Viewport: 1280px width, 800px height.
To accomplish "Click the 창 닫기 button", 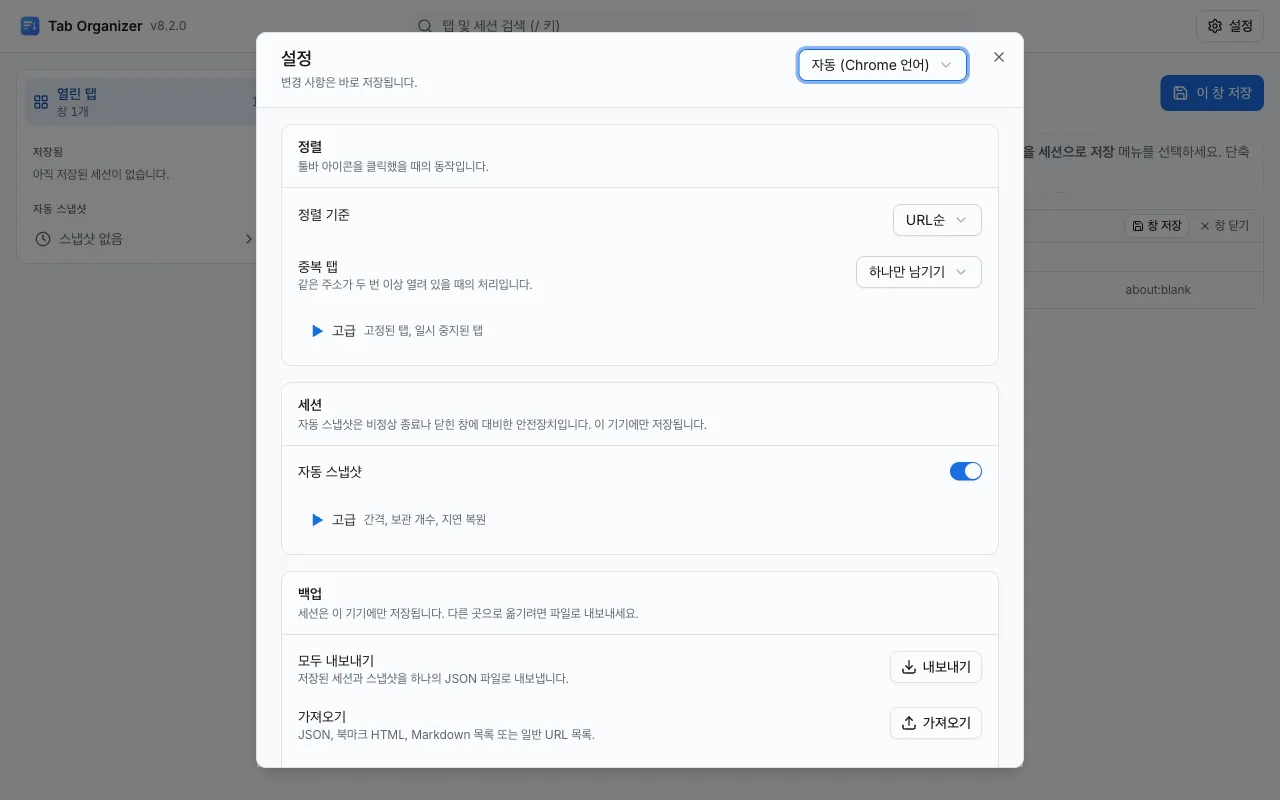I will coord(1225,226).
